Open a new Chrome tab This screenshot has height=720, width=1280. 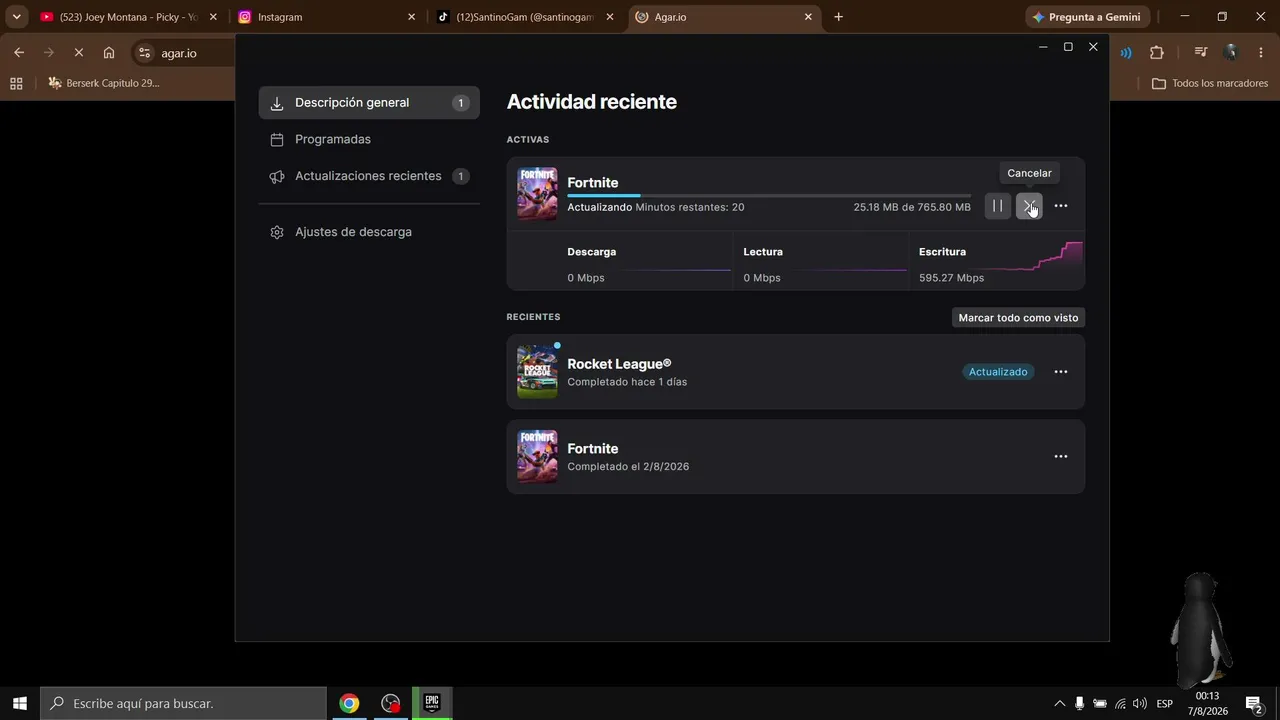click(838, 17)
